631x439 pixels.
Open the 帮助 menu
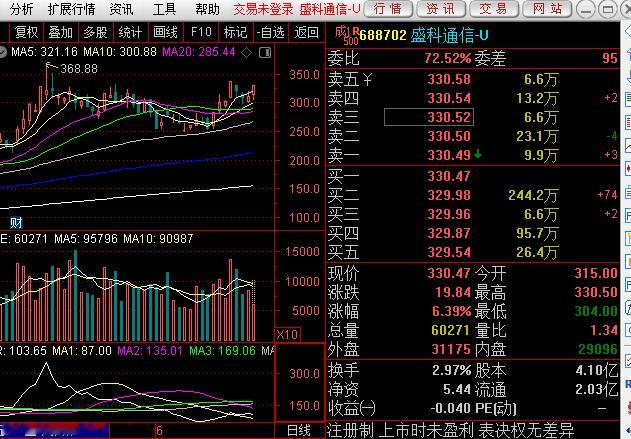[208, 9]
